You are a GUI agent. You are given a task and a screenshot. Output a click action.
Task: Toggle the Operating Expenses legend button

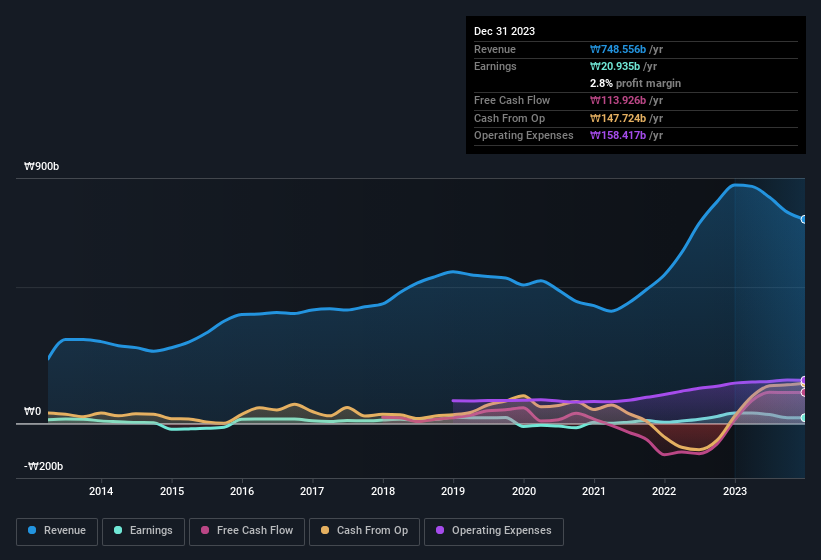tap(493, 531)
